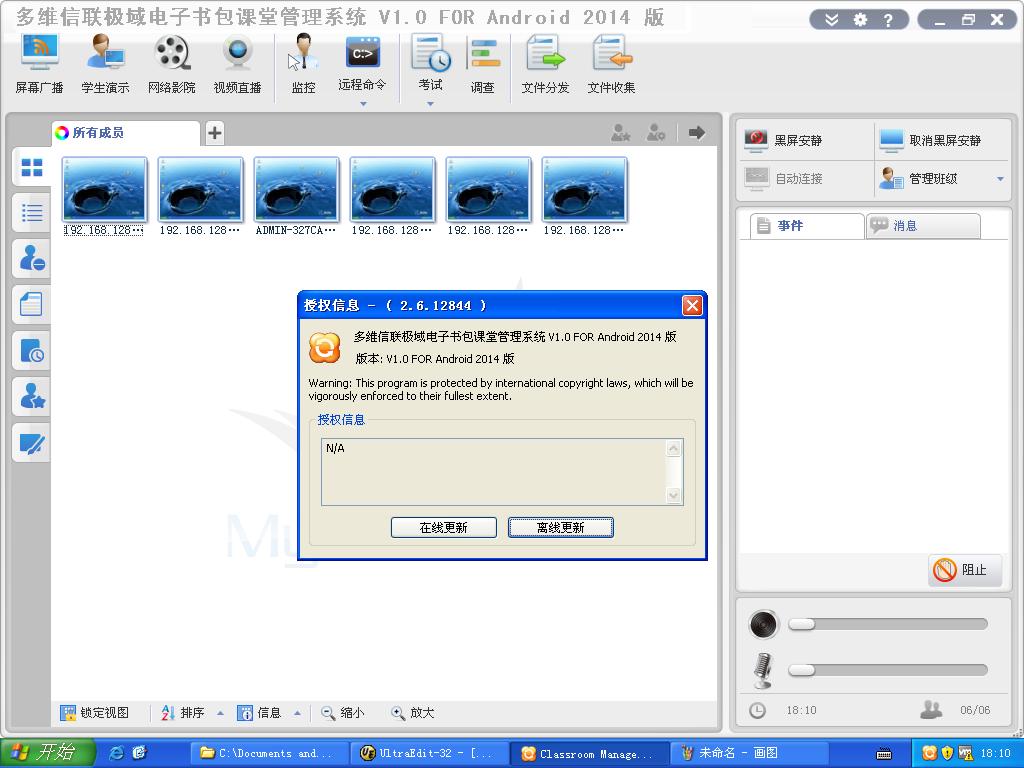Start Student Demo (学生演示)

click(105, 63)
